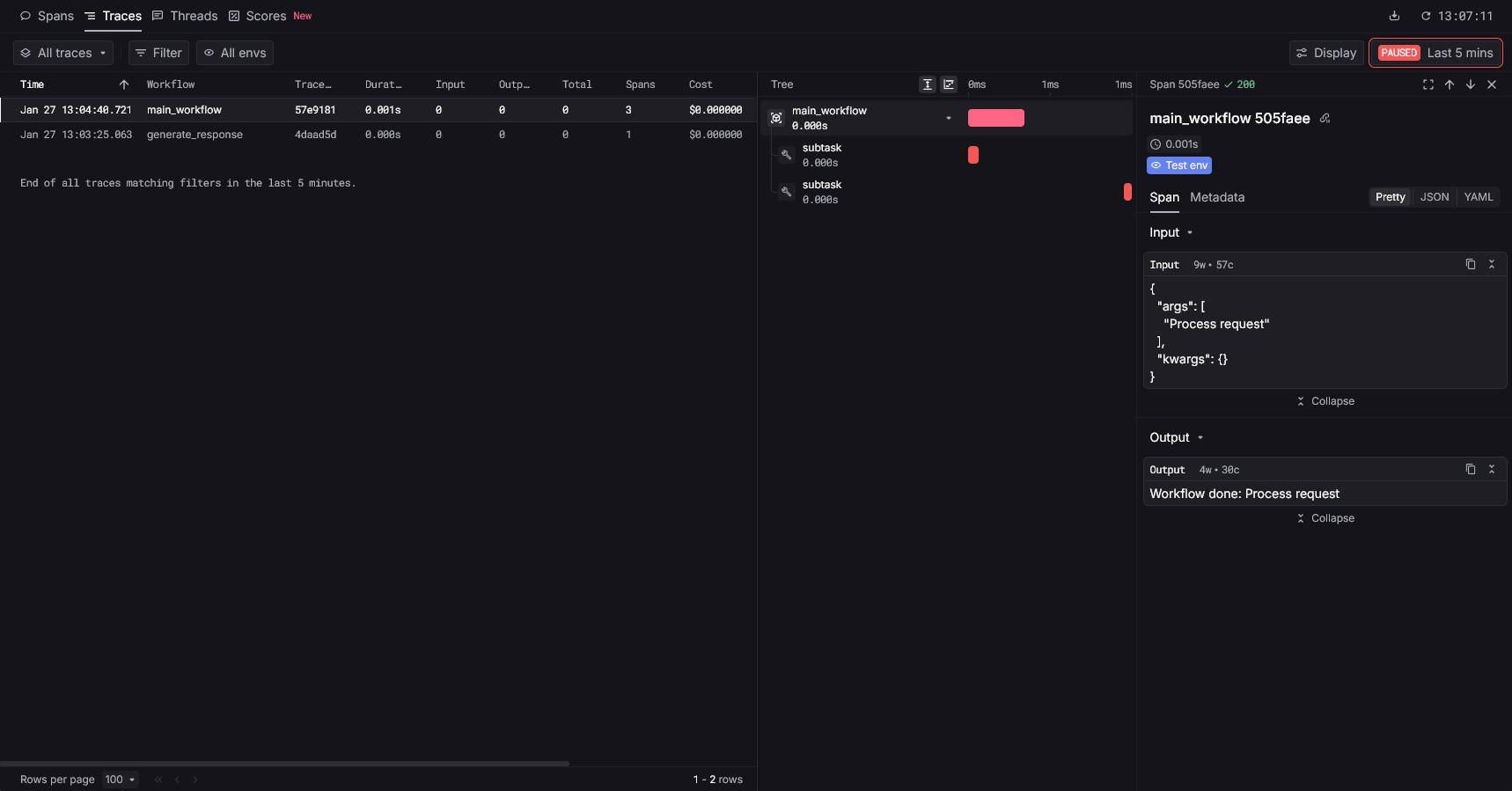Open the Filter button
This screenshot has height=791, width=1512.
point(158,53)
